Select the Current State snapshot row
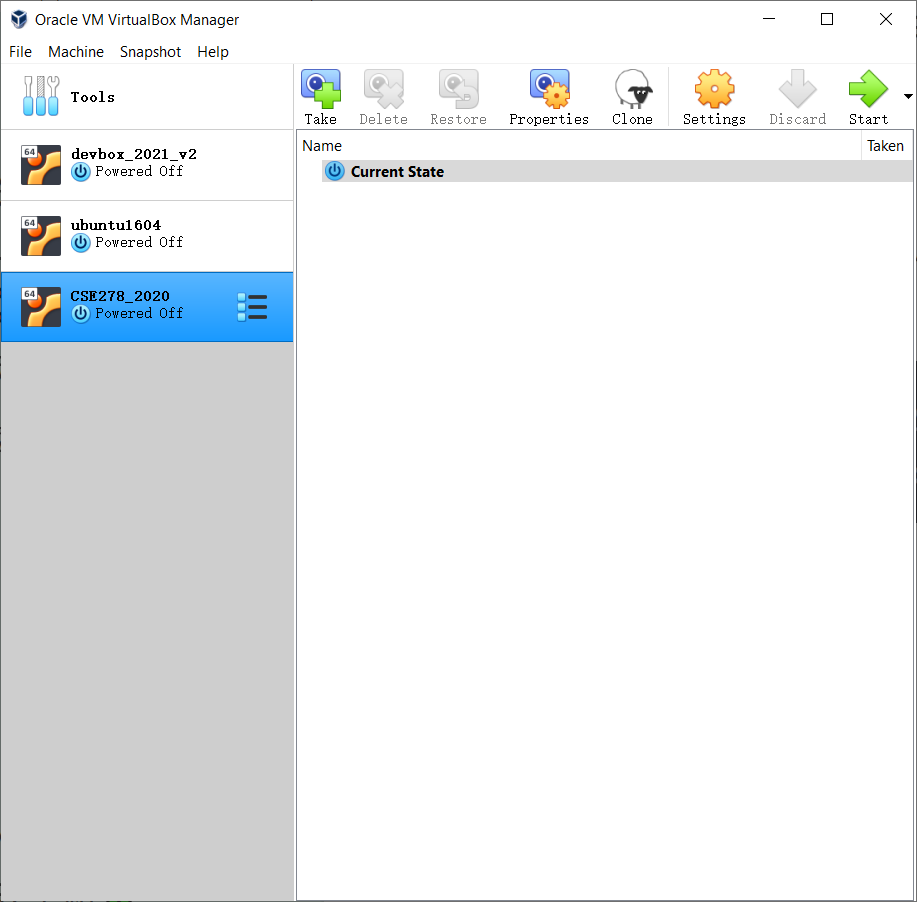 pyautogui.click(x=617, y=171)
